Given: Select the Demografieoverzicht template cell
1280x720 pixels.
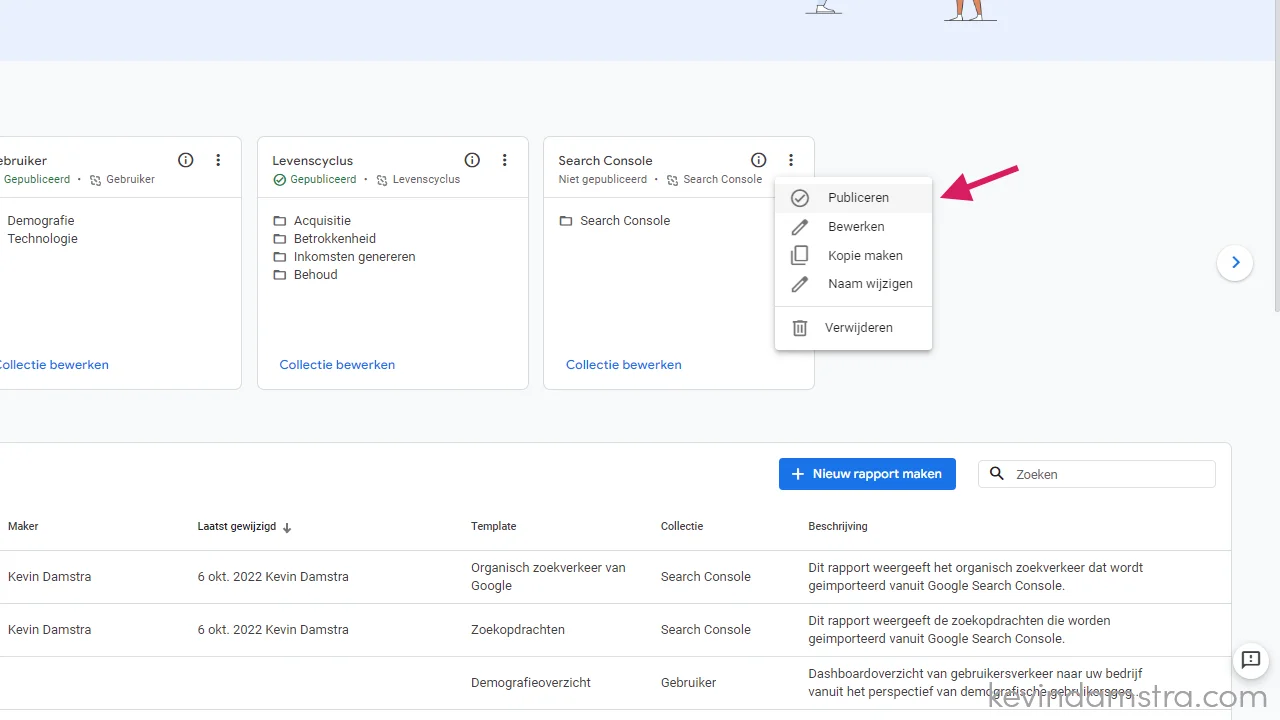Looking at the screenshot, I should [531, 683].
